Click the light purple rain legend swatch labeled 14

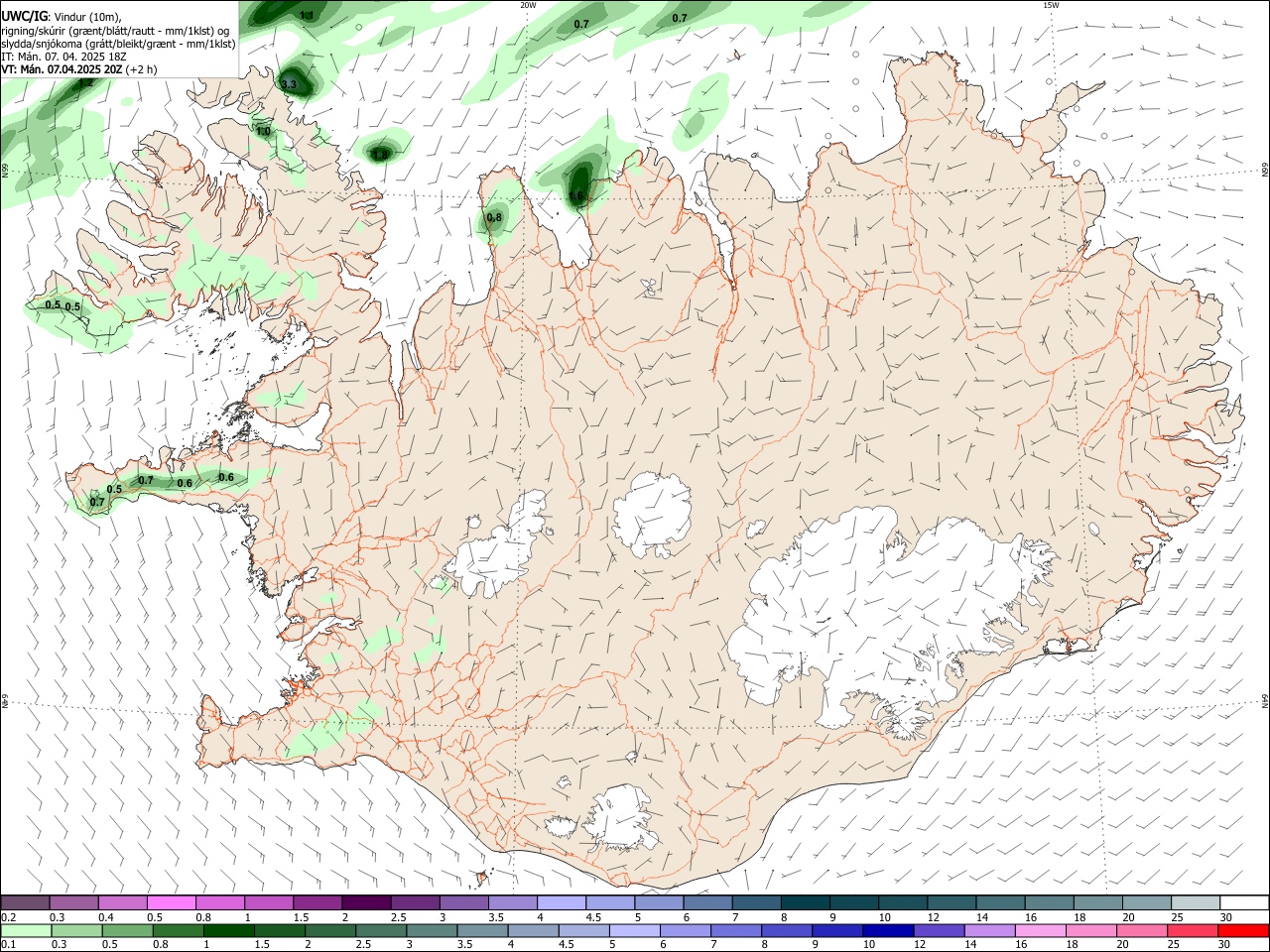click(x=989, y=930)
